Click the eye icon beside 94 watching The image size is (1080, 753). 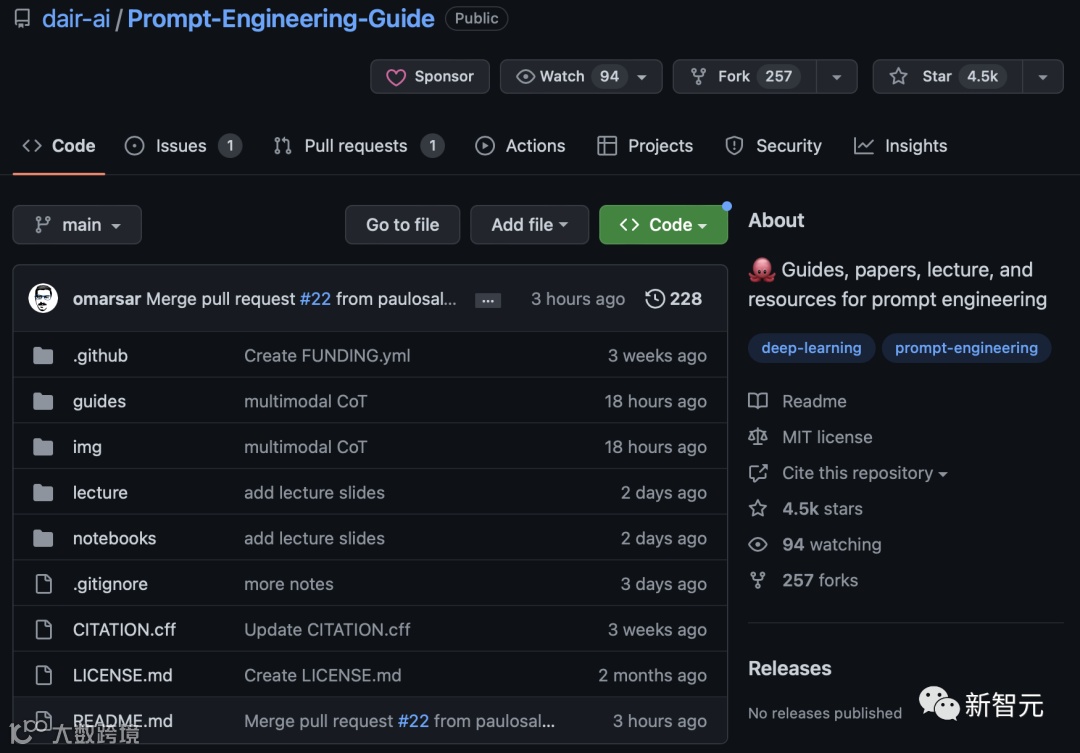click(758, 545)
